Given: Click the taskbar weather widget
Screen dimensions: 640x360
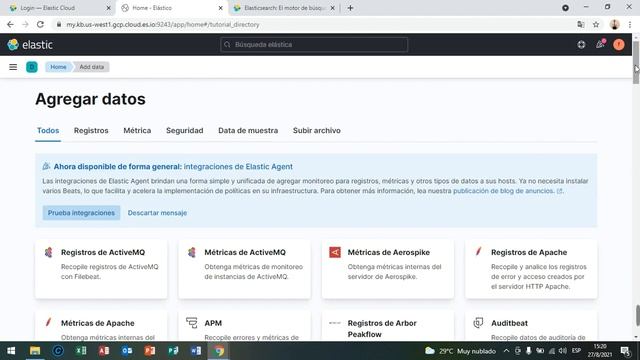Looking at the screenshot, I should [x=460, y=351].
